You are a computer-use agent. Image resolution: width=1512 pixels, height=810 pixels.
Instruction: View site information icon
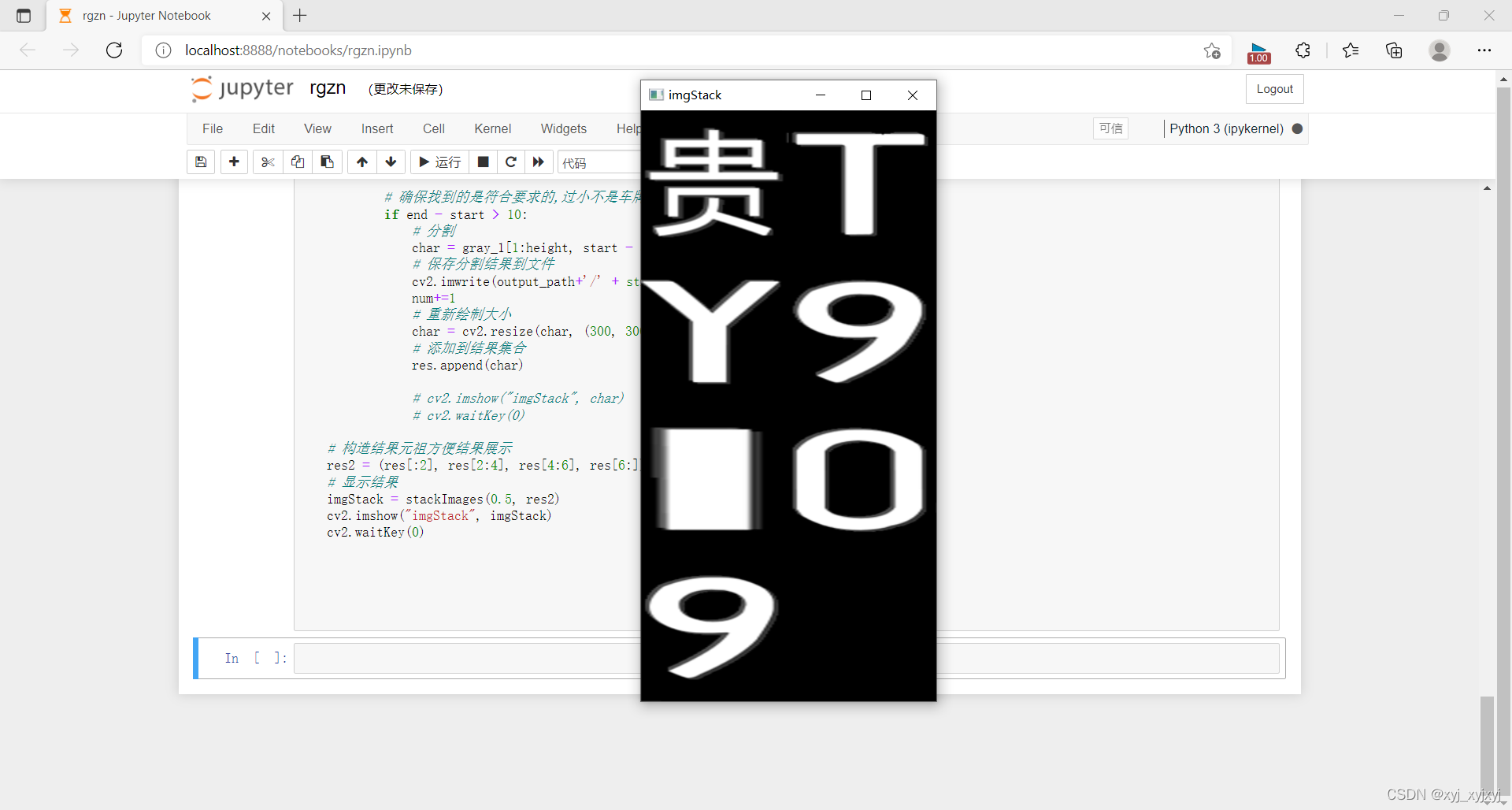pyautogui.click(x=163, y=50)
